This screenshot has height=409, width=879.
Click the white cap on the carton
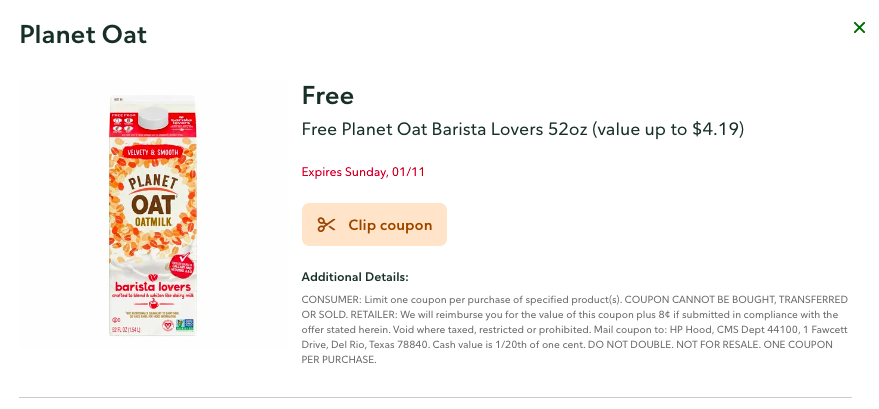pyautogui.click(x=153, y=113)
